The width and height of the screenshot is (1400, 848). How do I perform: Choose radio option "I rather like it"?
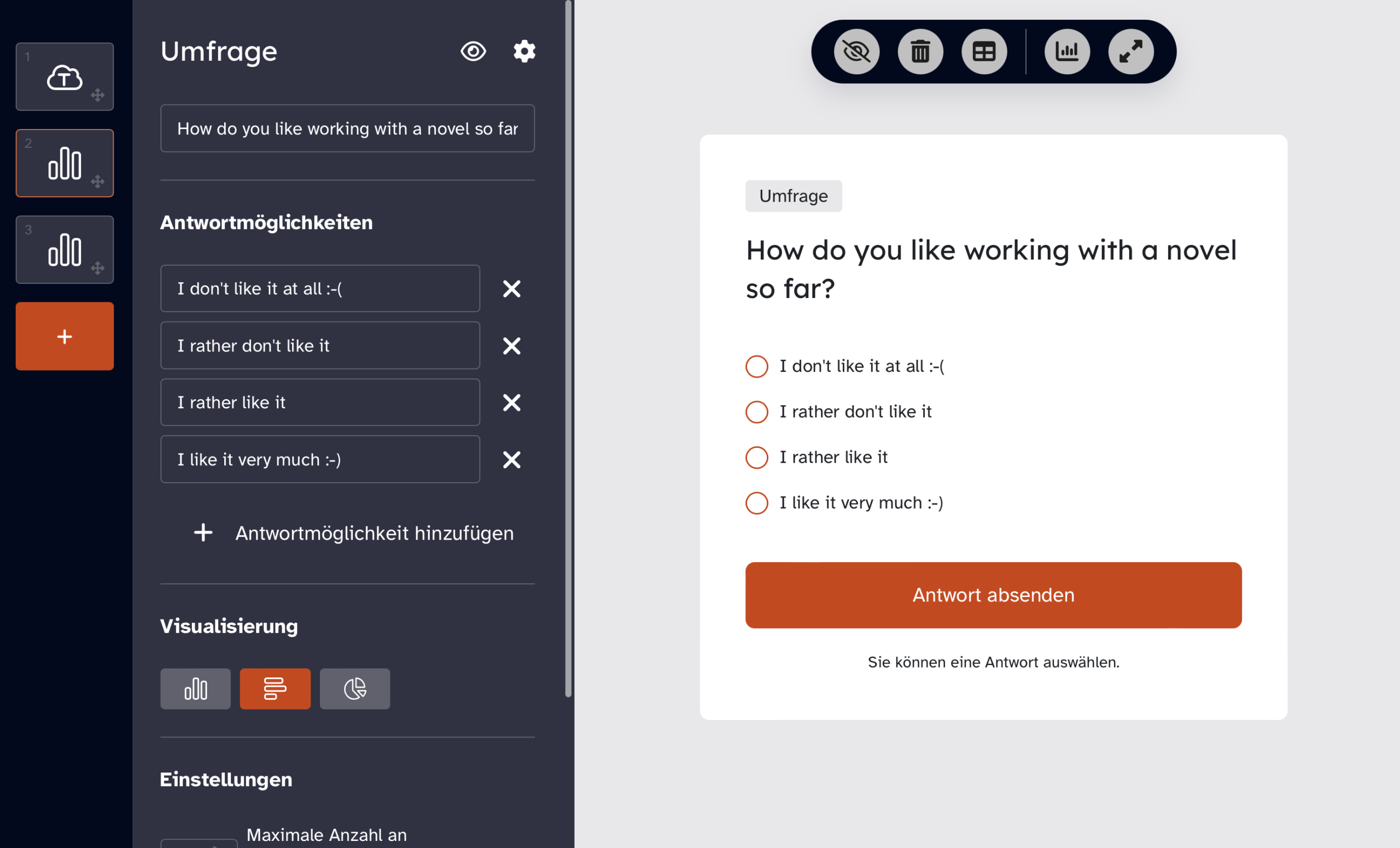(x=756, y=457)
